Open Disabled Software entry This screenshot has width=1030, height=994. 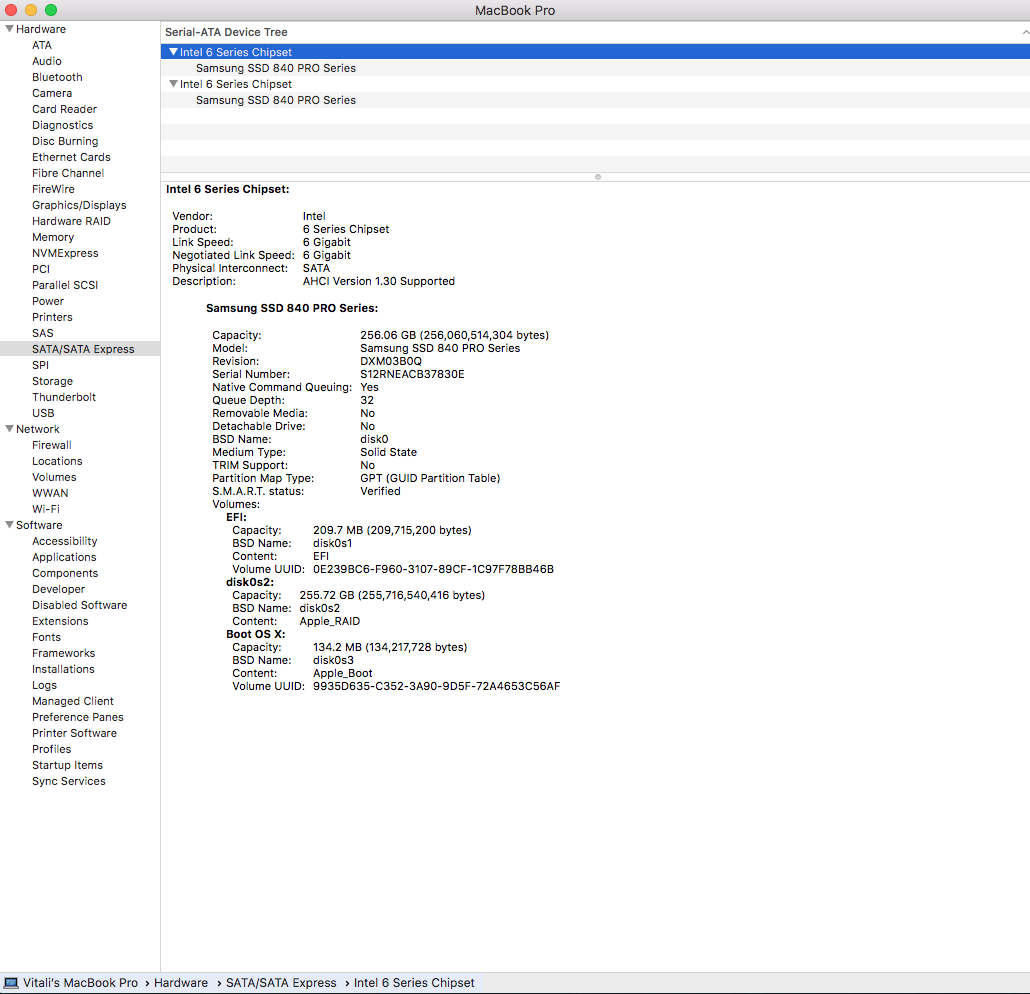coord(79,605)
